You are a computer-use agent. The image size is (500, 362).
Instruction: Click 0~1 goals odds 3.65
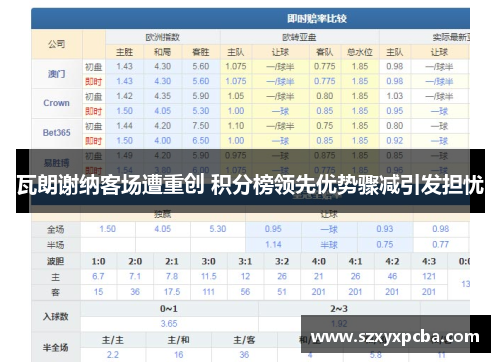click(x=169, y=324)
